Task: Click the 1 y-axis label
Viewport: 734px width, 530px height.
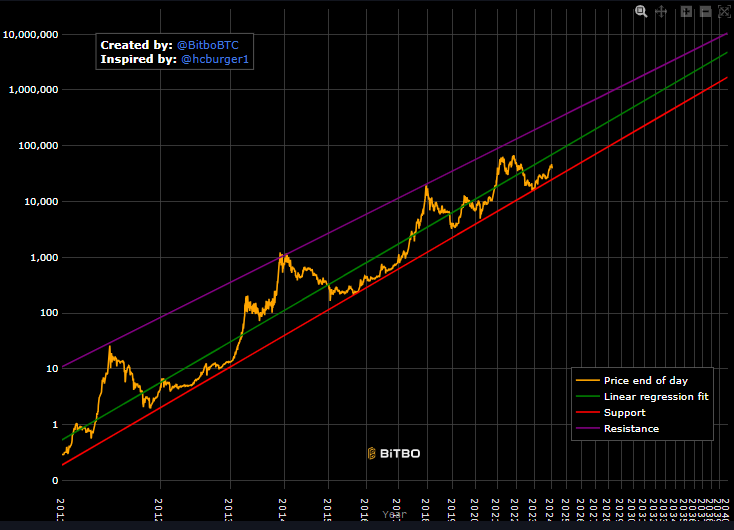Action: point(55,425)
